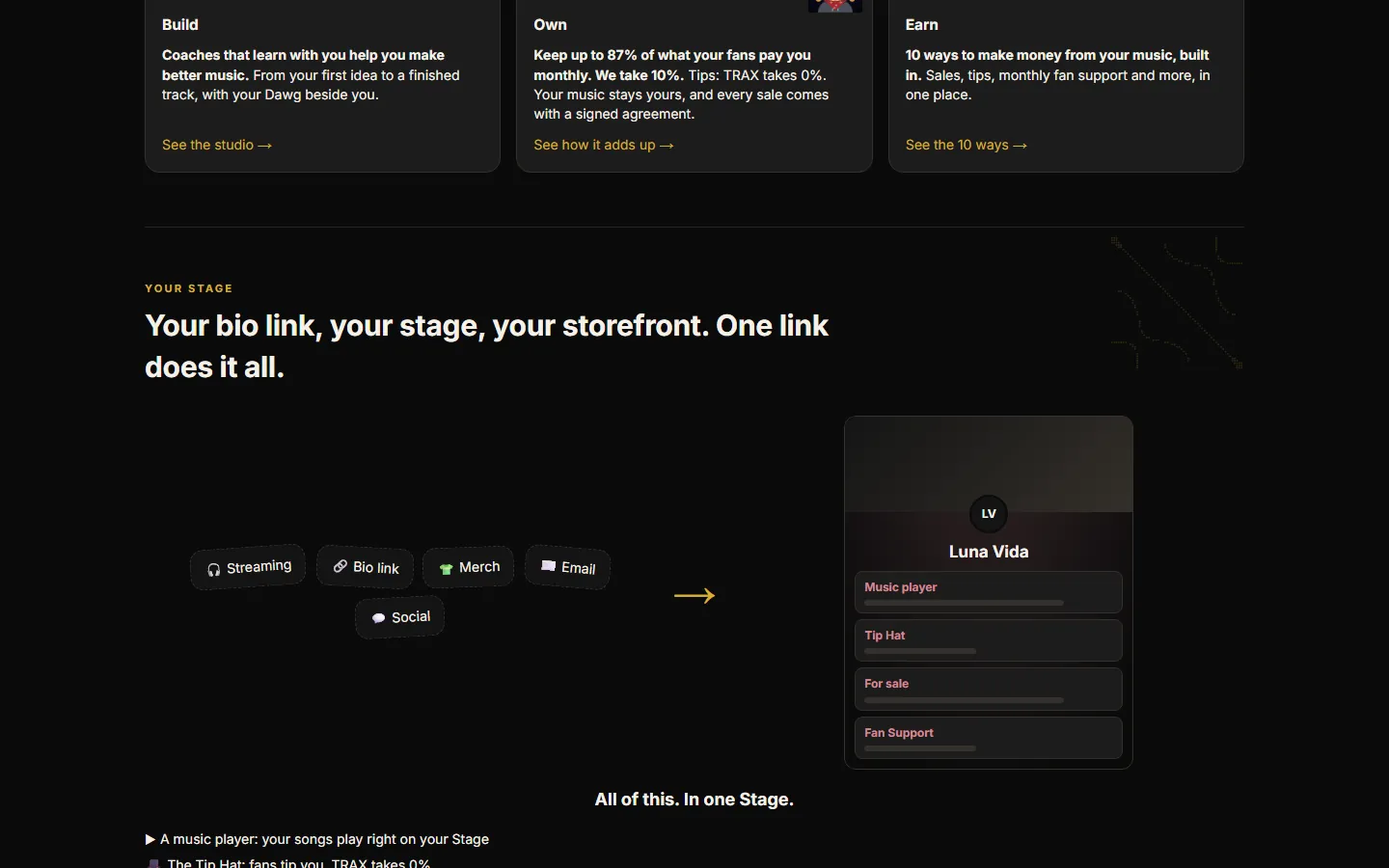Select the Merch chip
This screenshot has width=1389, height=868.
(469, 567)
